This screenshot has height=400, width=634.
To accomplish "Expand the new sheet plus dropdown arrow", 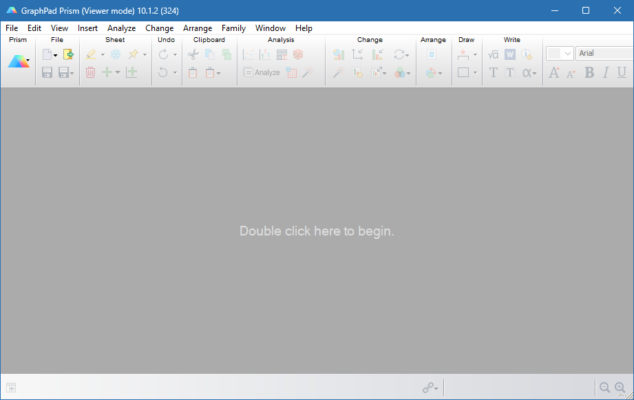I will pos(118,73).
